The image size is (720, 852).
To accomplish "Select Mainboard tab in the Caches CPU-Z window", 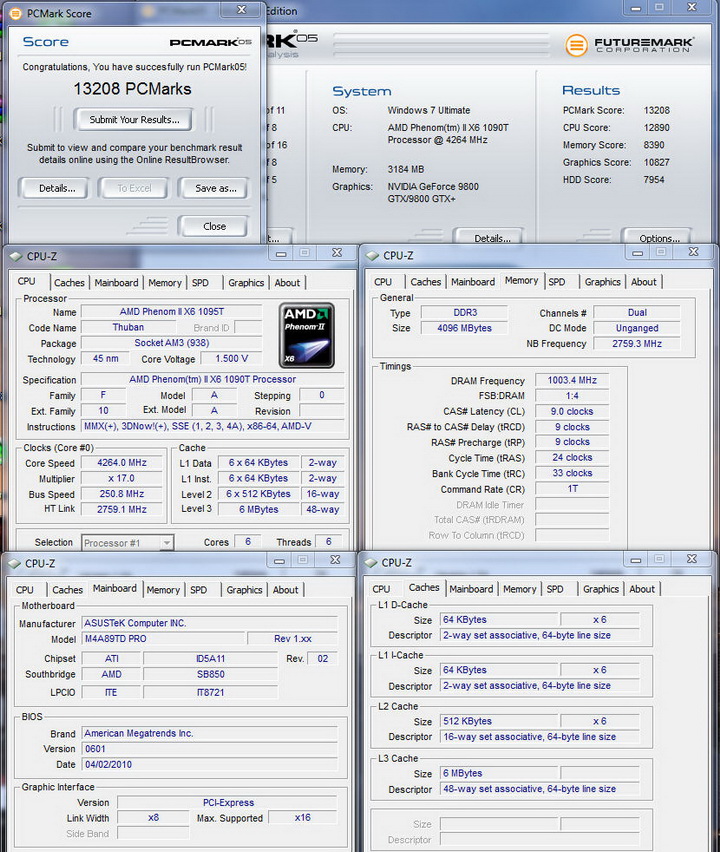I will [471, 589].
